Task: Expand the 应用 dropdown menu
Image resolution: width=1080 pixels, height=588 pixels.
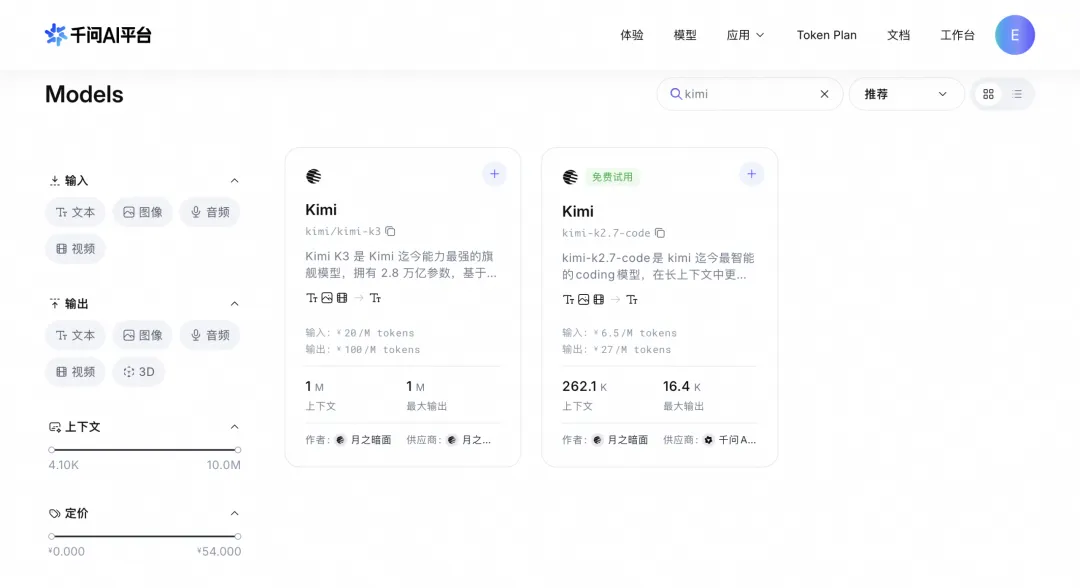Action: tap(745, 35)
